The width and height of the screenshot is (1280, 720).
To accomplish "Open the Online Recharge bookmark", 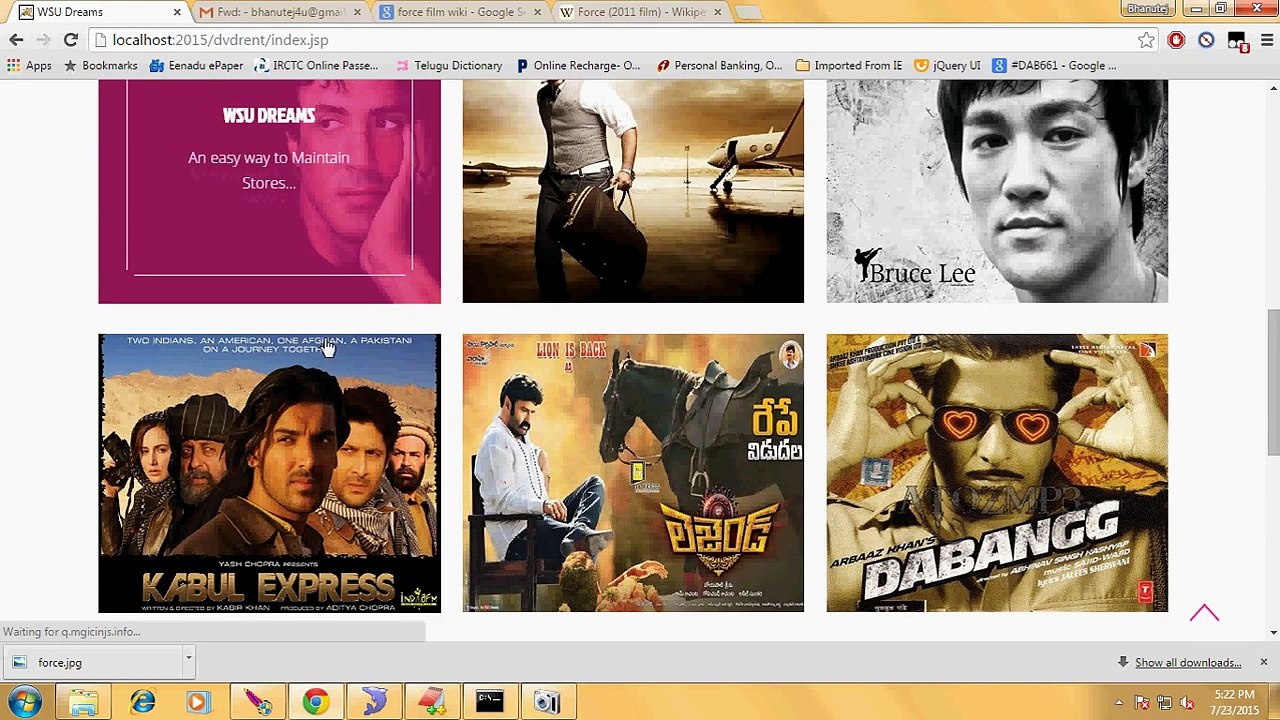I will tap(578, 65).
